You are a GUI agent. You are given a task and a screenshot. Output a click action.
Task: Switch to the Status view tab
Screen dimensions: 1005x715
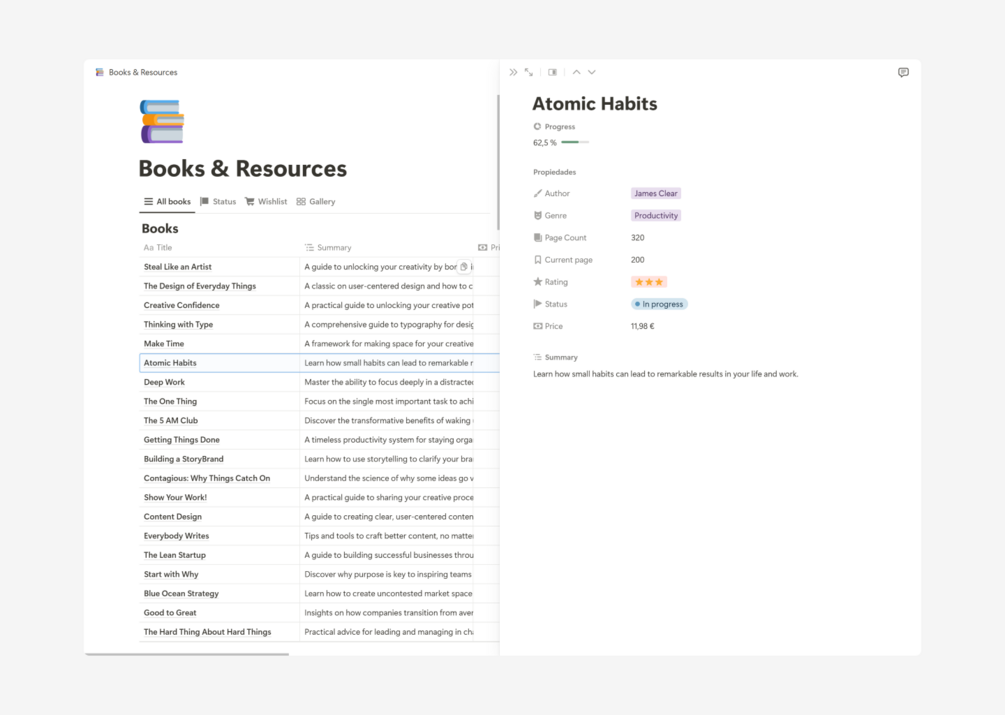coord(218,202)
